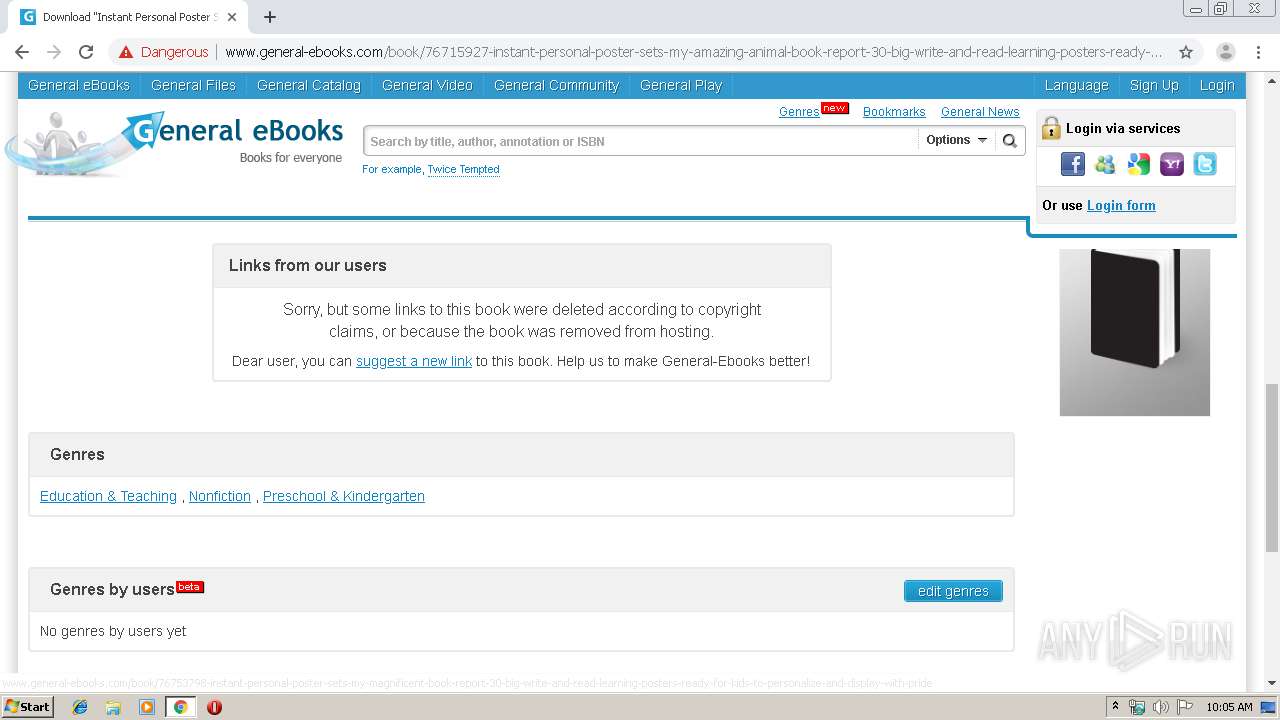Viewport: 1280px width, 720px height.
Task: Click the page vertical scrollbar thumb
Action: (x=1272, y=467)
